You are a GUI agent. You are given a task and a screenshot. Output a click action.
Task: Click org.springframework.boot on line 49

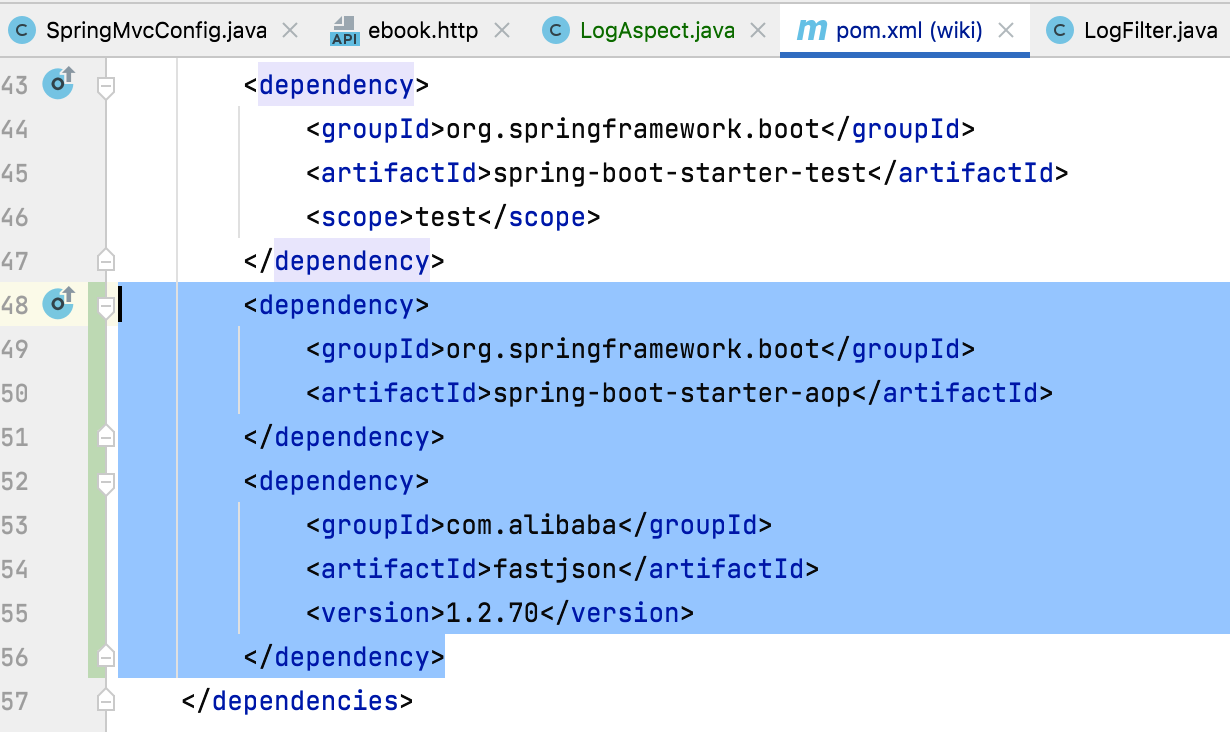[633, 349]
